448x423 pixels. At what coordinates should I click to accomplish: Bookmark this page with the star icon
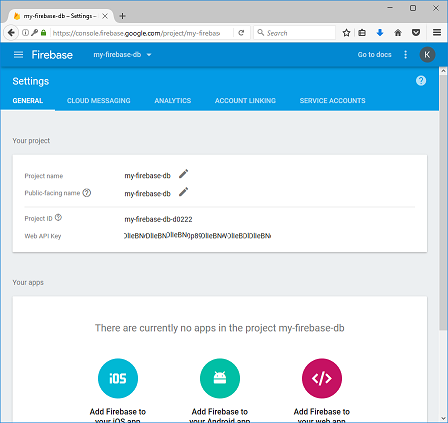(x=346, y=33)
